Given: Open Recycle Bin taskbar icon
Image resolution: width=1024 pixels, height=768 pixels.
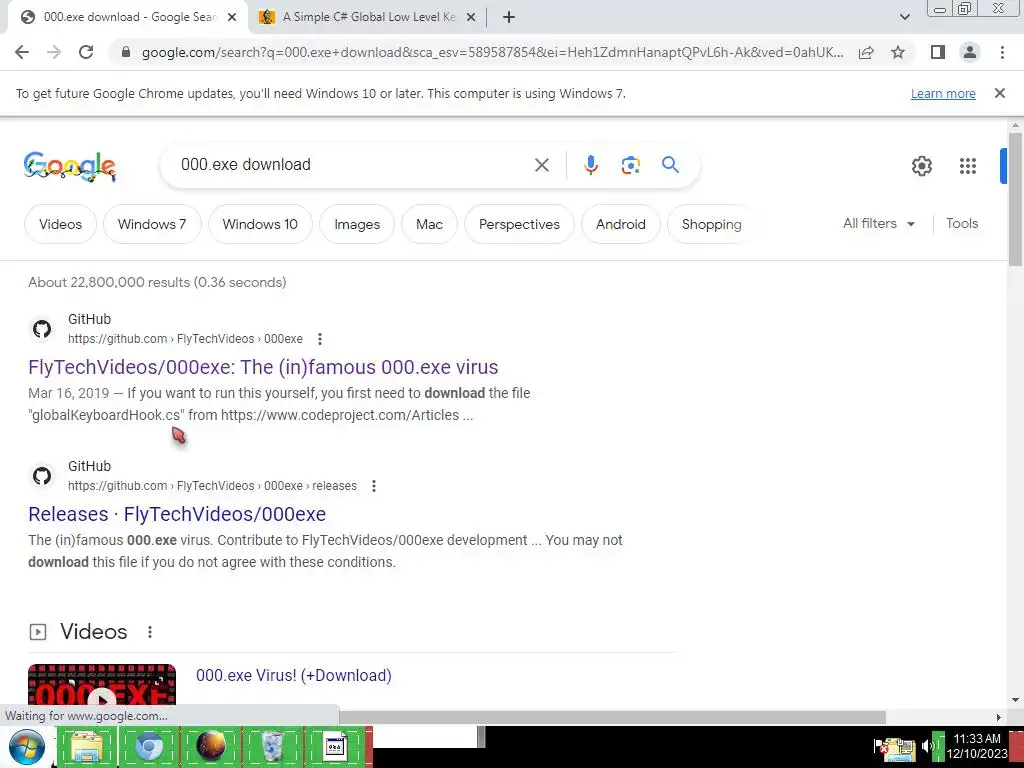Looking at the screenshot, I should click(x=272, y=746).
